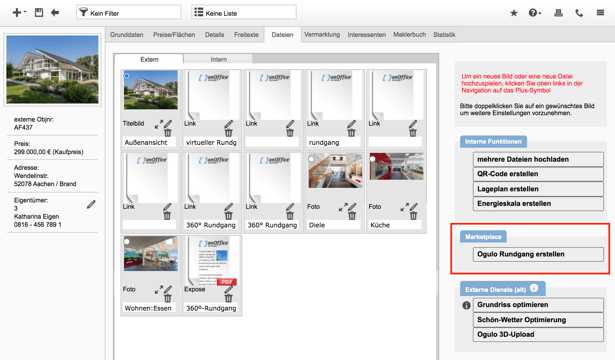
Task: Click the Außenansicht title field
Action: pos(149,142)
